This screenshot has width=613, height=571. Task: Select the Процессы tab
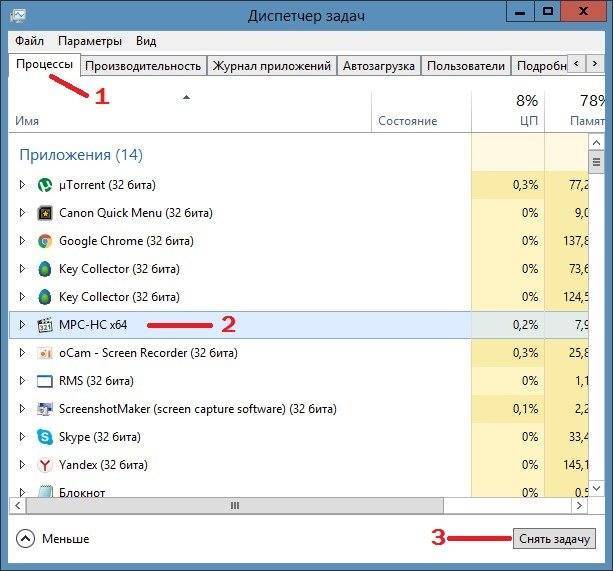pos(45,64)
